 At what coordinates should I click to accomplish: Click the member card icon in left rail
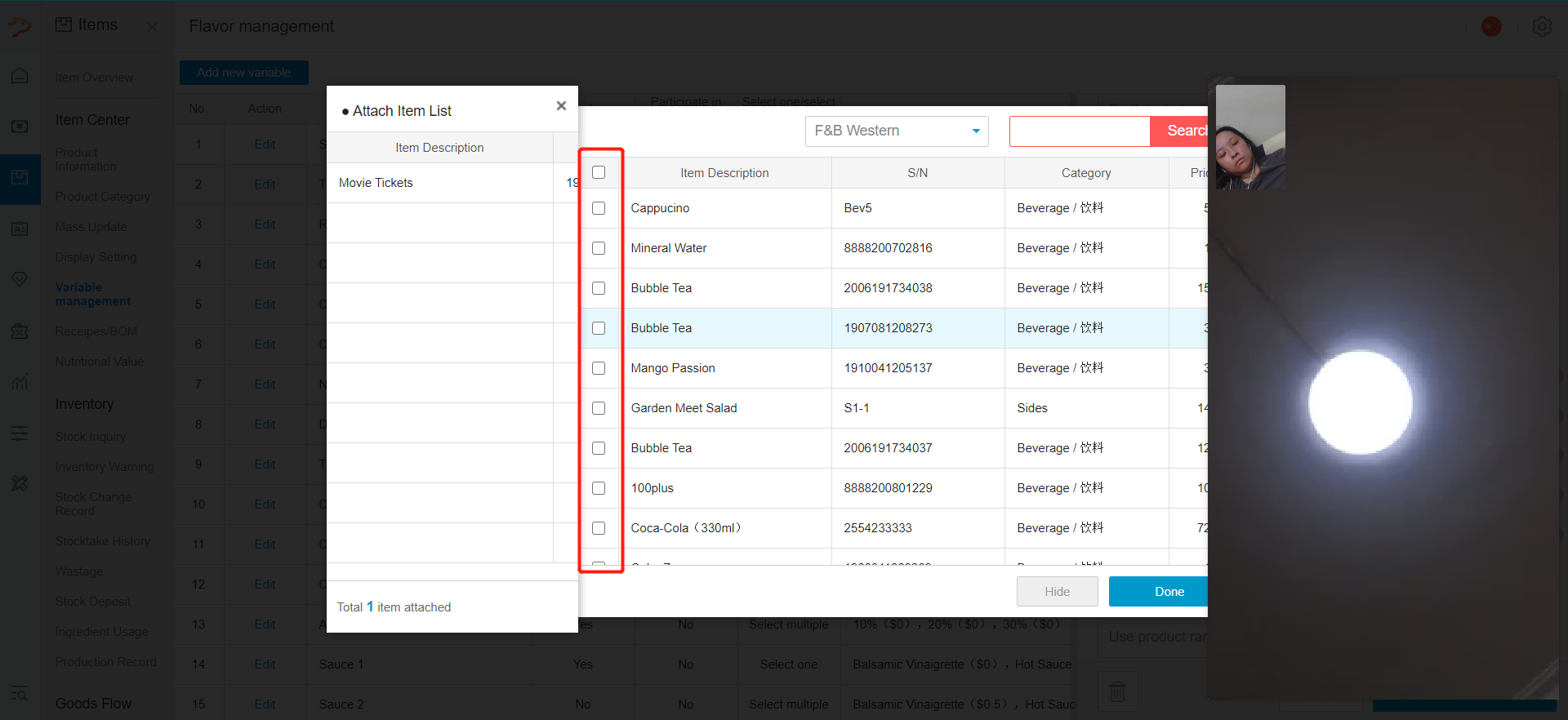[x=20, y=229]
